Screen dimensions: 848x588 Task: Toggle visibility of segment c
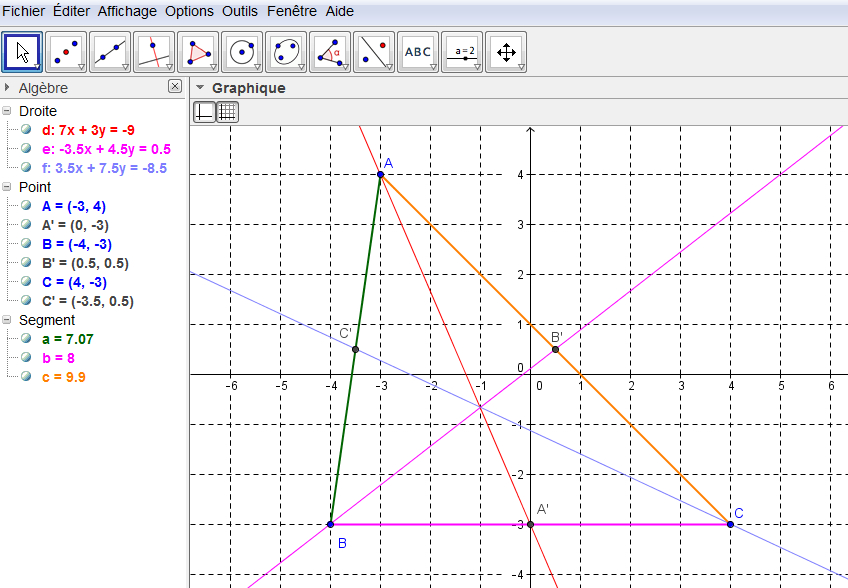(26, 377)
